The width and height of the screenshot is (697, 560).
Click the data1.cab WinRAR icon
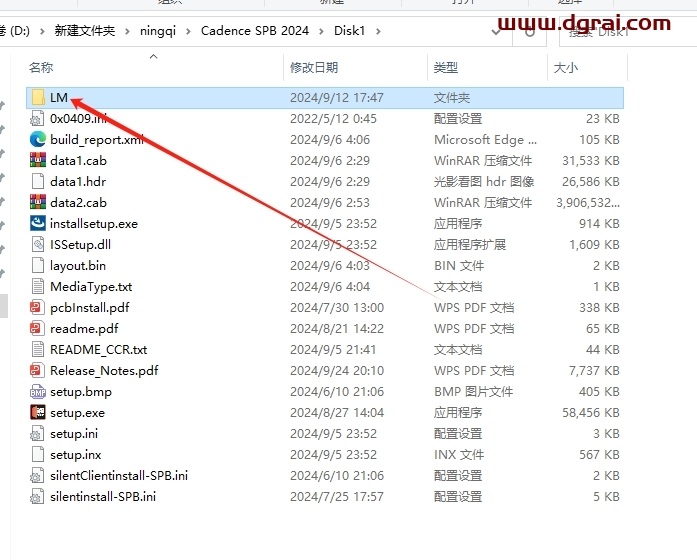[38, 160]
